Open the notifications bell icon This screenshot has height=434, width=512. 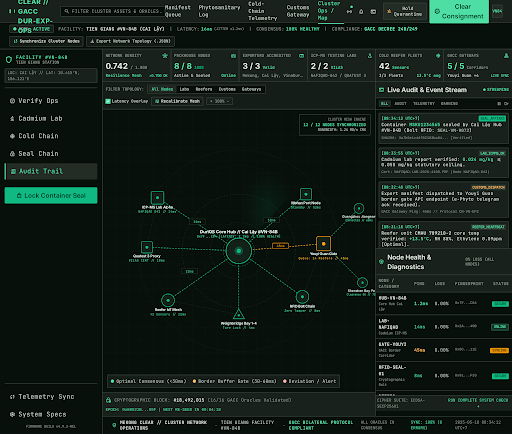pyautogui.click(x=361, y=12)
